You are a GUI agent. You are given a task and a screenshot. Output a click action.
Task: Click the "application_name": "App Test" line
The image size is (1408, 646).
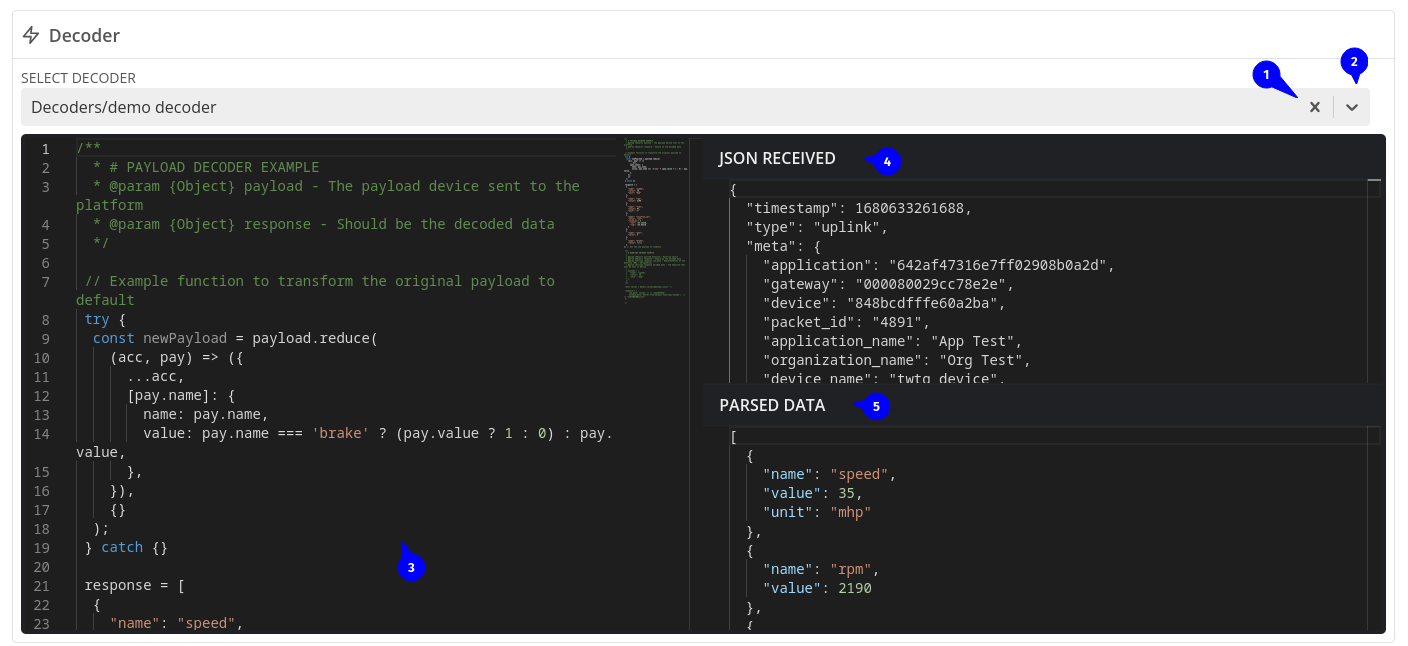pyautogui.click(x=892, y=341)
